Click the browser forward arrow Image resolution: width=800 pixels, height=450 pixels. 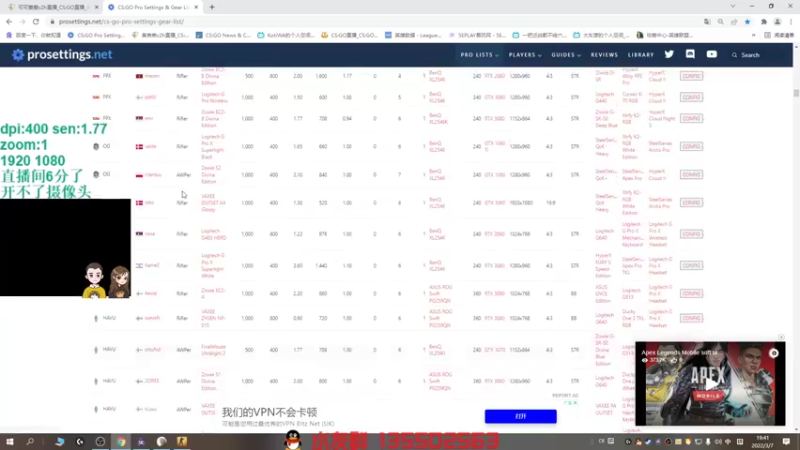tap(22, 21)
